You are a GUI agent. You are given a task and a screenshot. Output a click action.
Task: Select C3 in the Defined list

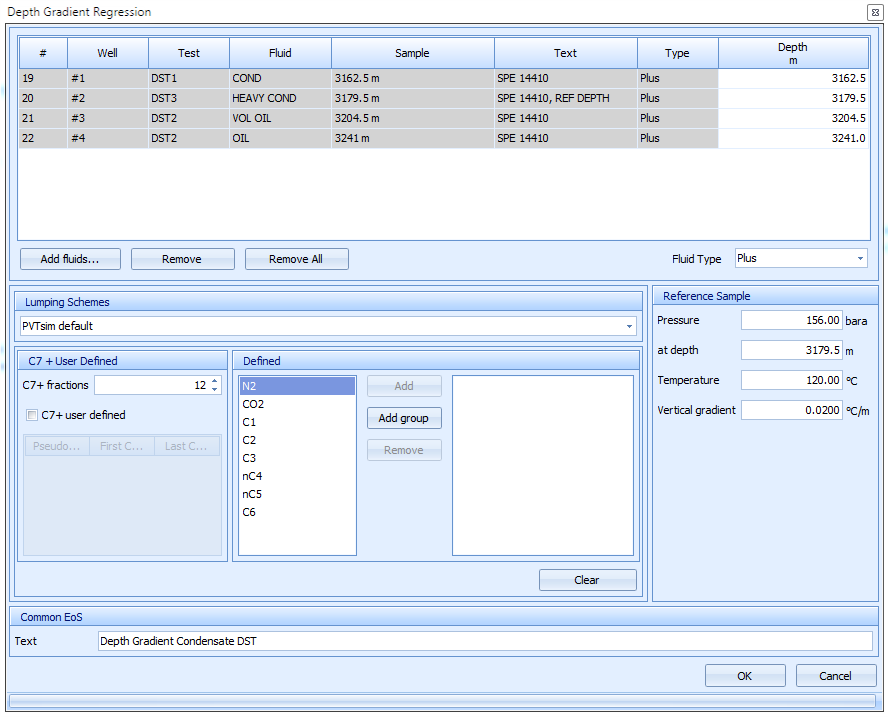tap(297, 458)
